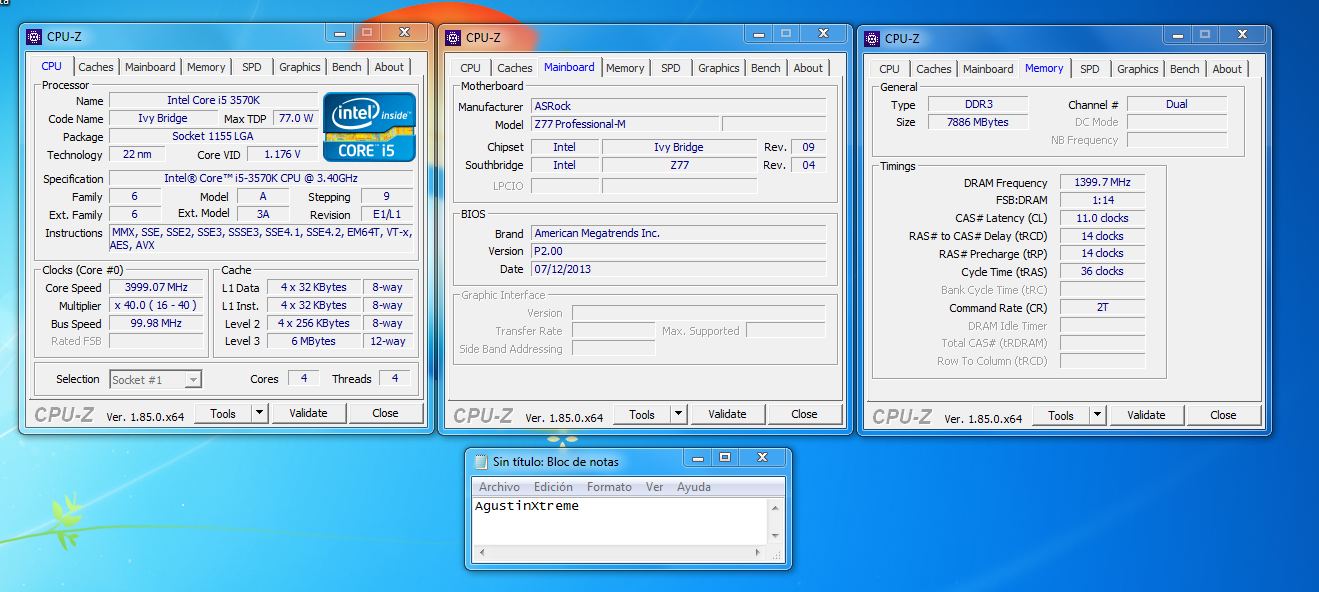This screenshot has width=1319, height=592.
Task: Click Tools button in left CPU-Z window
Action: pos(223,413)
